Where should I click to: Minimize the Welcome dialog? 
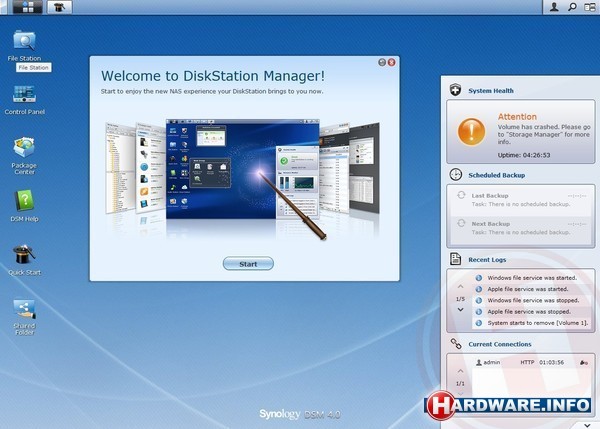click(x=382, y=62)
